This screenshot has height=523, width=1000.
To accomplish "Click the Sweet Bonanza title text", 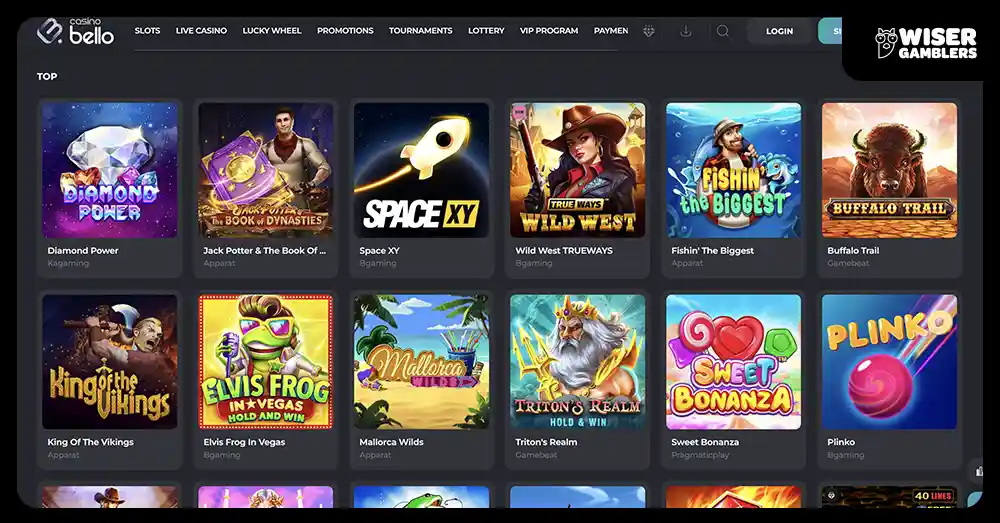I will 705,442.
